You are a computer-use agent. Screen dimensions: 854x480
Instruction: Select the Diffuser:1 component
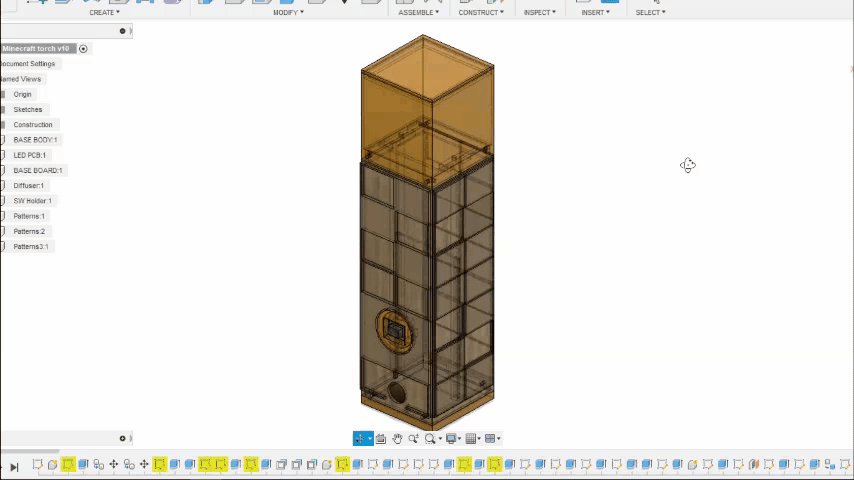click(29, 186)
